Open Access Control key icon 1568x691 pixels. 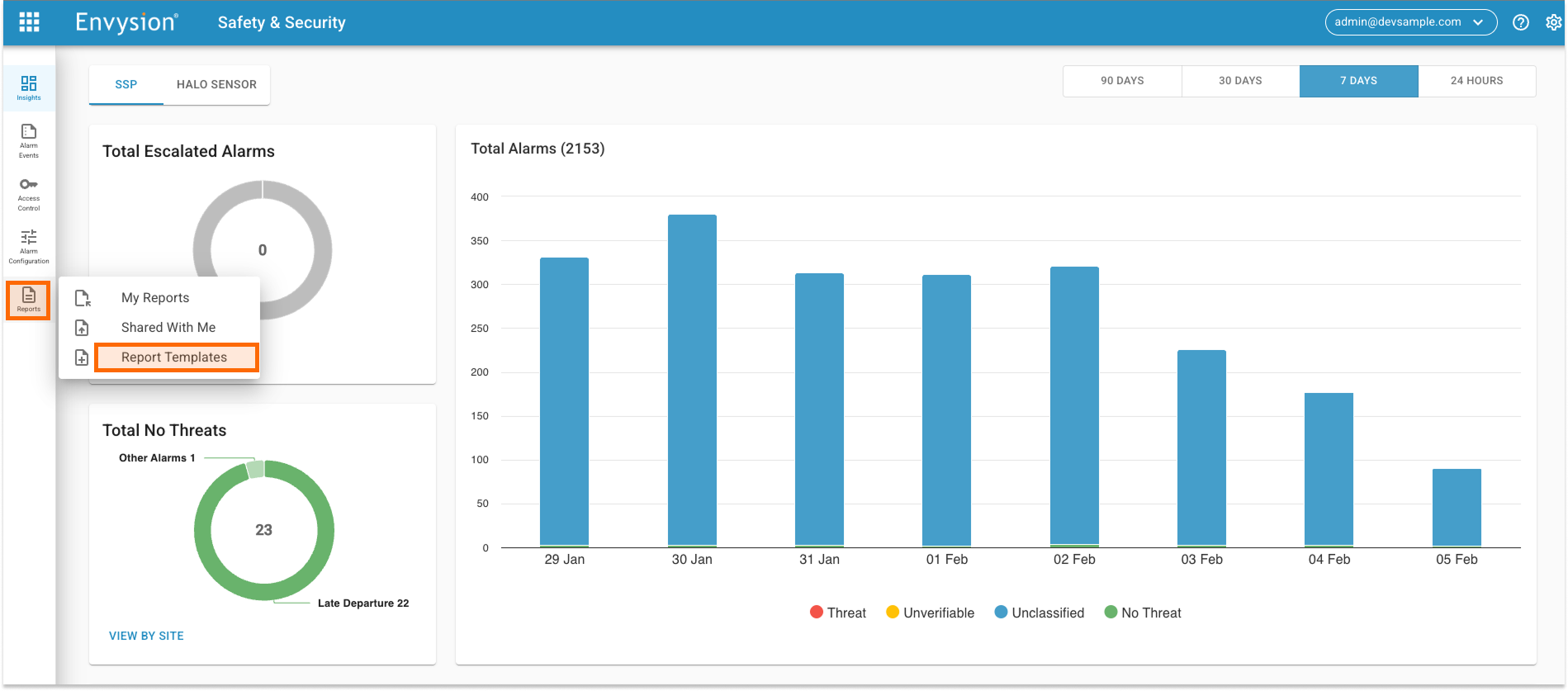(x=29, y=193)
